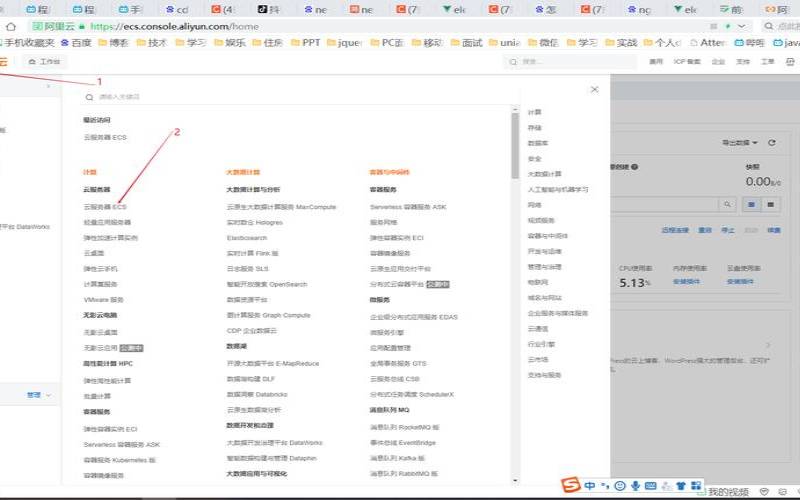
Task: Click the Sogou emoji face icon
Action: (620, 486)
